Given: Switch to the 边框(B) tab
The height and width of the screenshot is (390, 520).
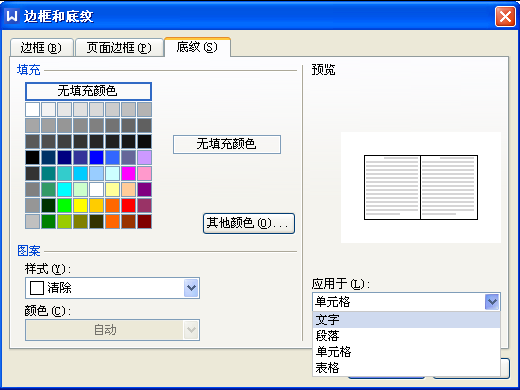Looking at the screenshot, I should click(42, 48).
